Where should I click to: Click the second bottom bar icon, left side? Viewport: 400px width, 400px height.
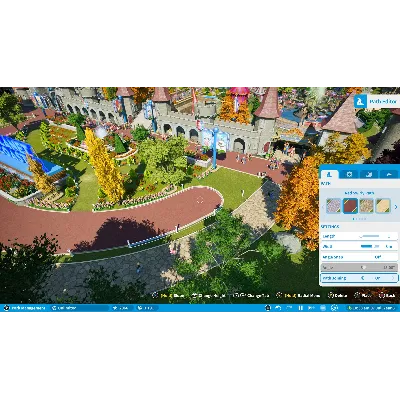54,308
